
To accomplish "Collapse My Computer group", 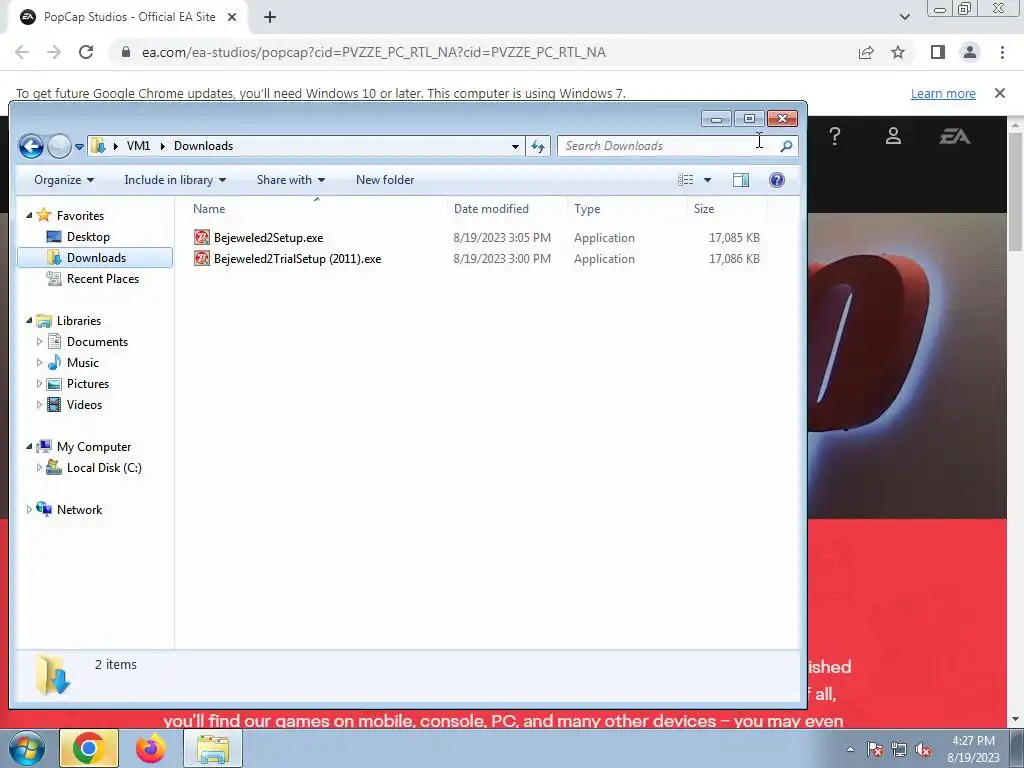I will (29, 447).
